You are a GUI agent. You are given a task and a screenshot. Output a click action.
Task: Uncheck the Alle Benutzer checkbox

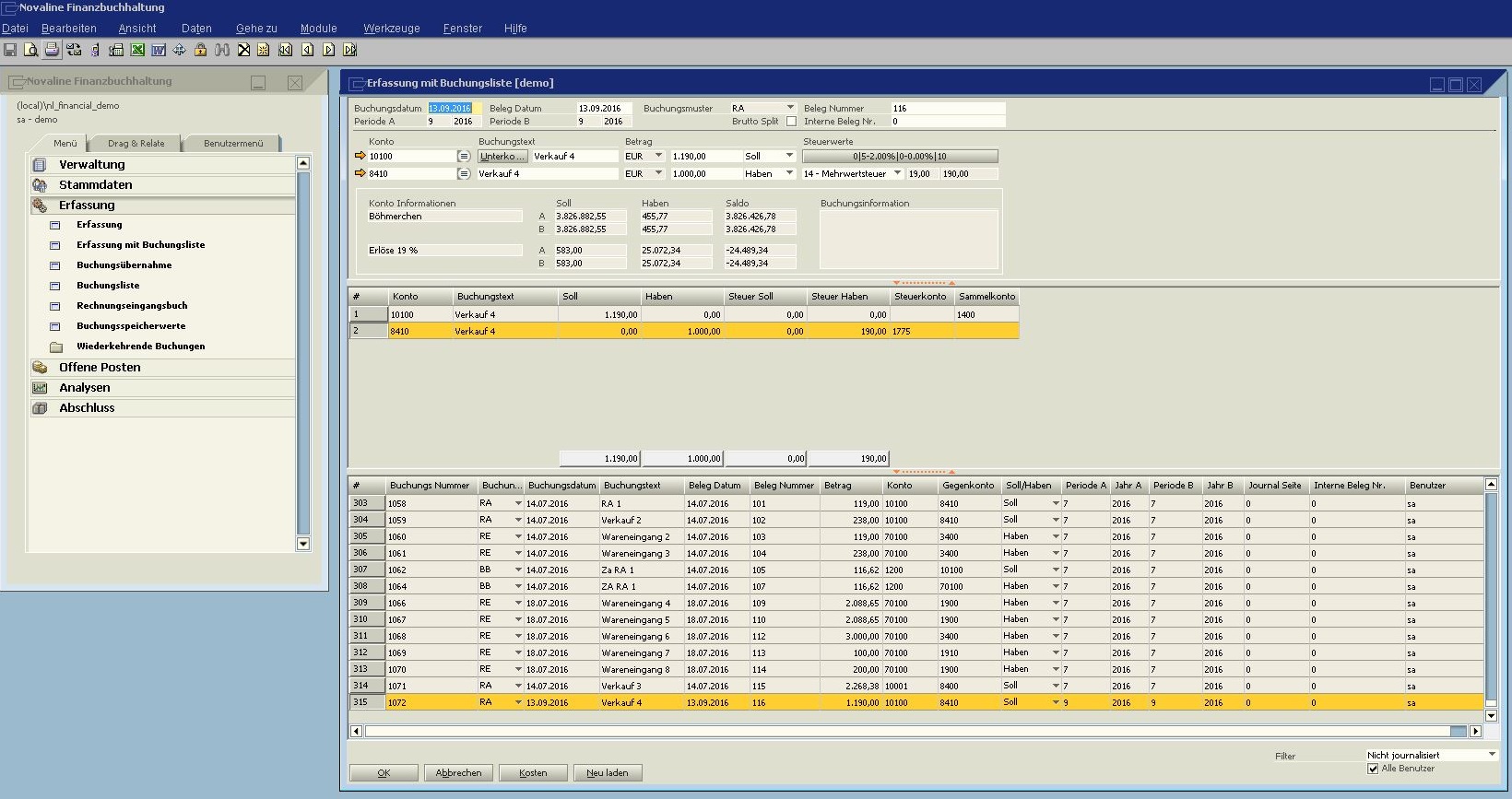pos(1373,769)
